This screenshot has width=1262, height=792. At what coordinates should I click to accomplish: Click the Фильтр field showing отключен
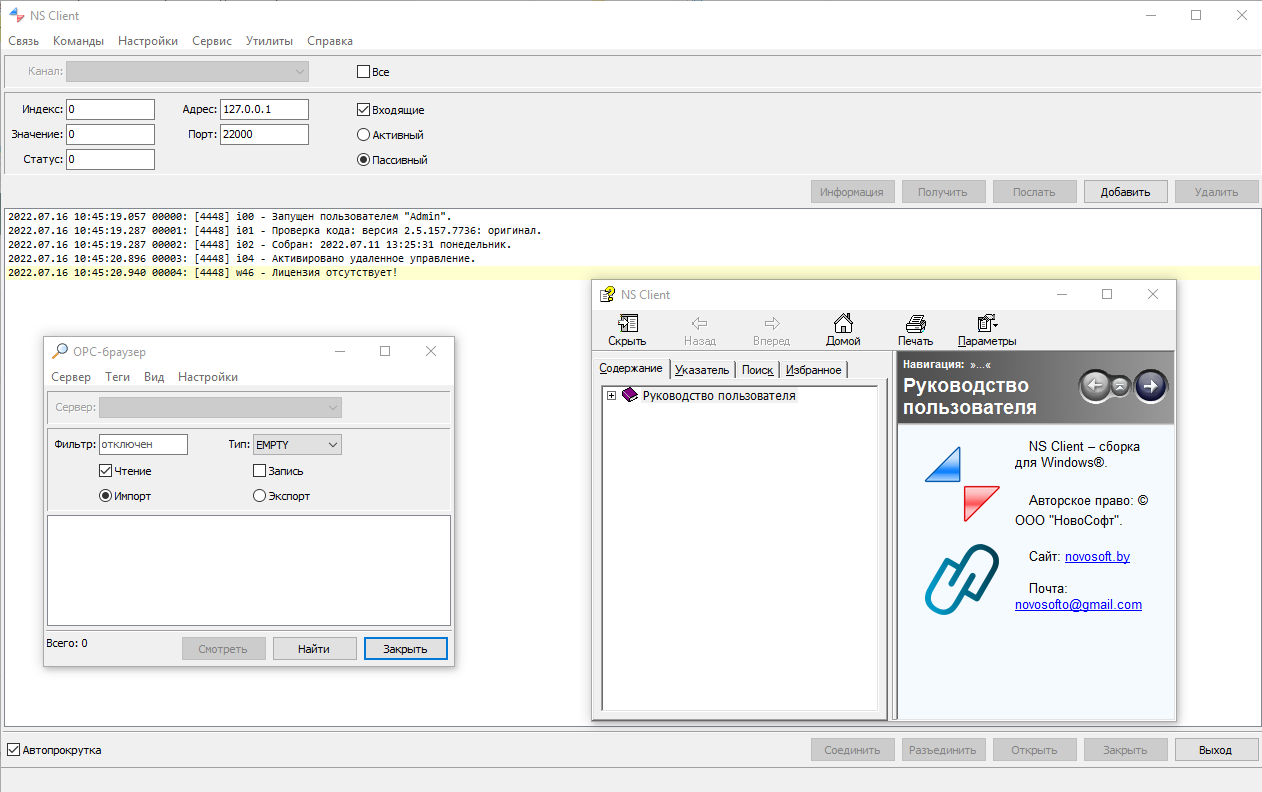coord(143,444)
